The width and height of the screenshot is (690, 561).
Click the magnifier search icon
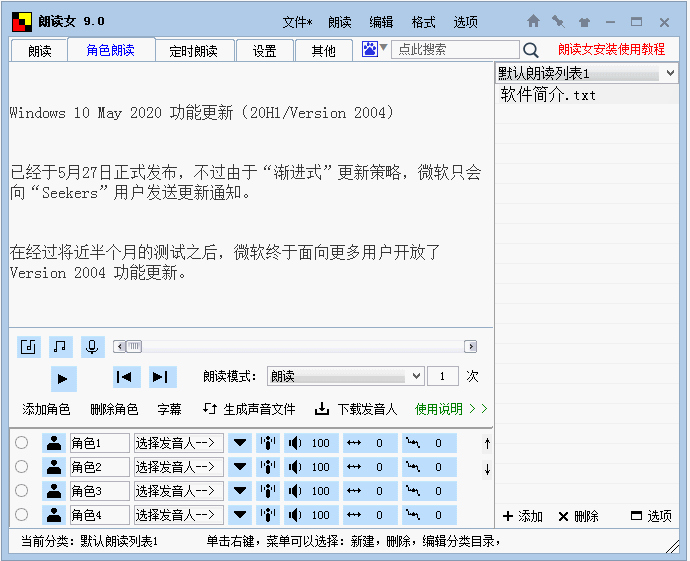pyautogui.click(x=531, y=50)
